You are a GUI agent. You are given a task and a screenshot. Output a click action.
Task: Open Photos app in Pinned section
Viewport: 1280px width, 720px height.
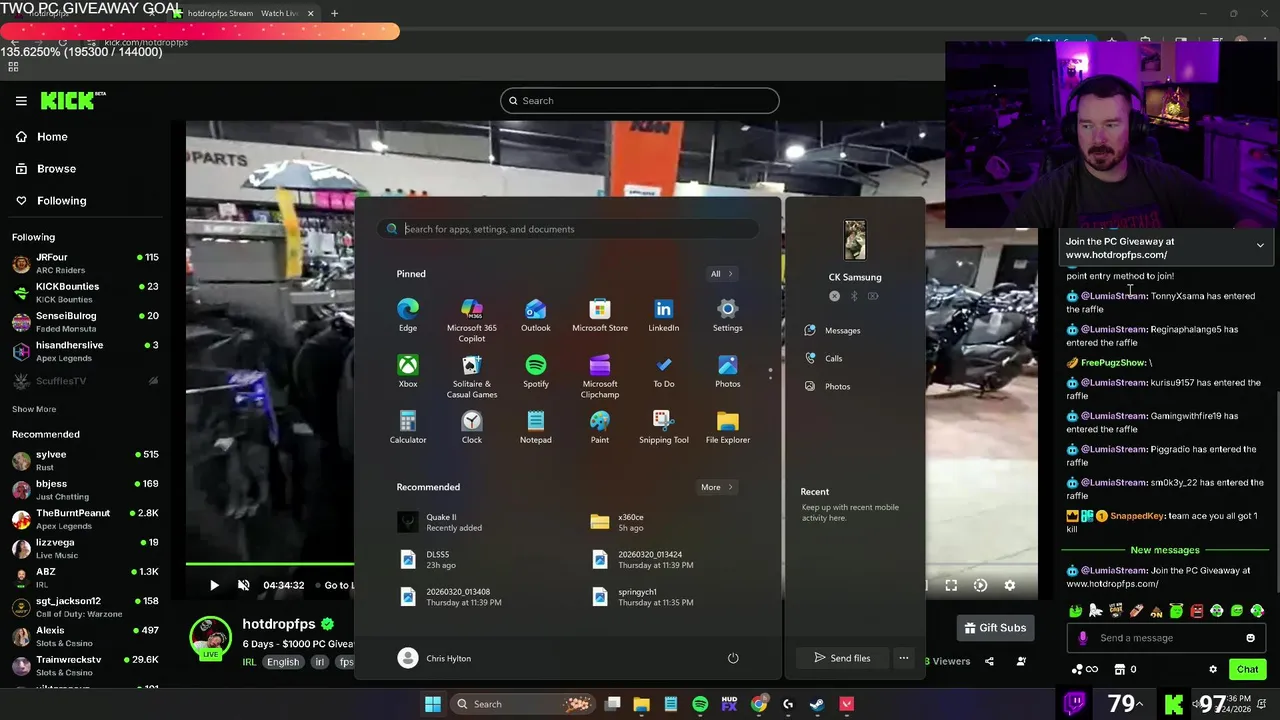pyautogui.click(x=728, y=371)
